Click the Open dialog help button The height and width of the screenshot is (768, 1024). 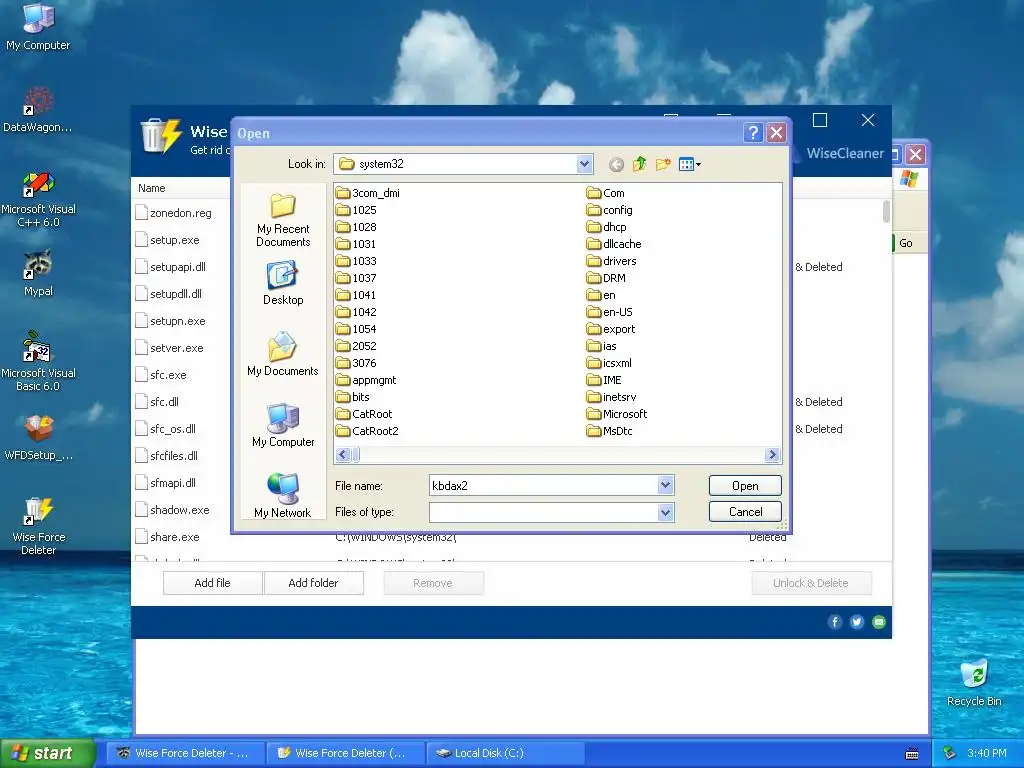pos(753,133)
